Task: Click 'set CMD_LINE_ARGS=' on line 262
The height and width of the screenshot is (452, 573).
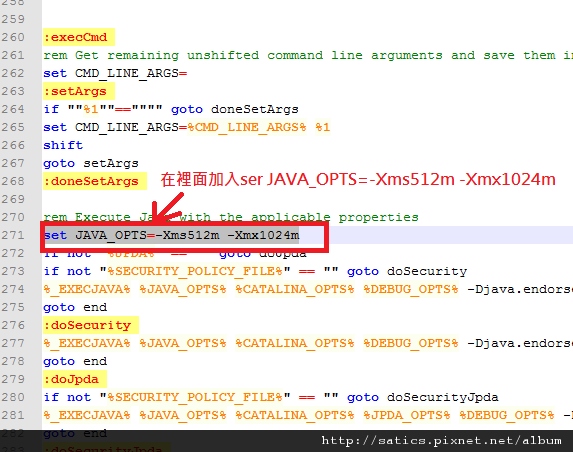Action: tap(115, 73)
